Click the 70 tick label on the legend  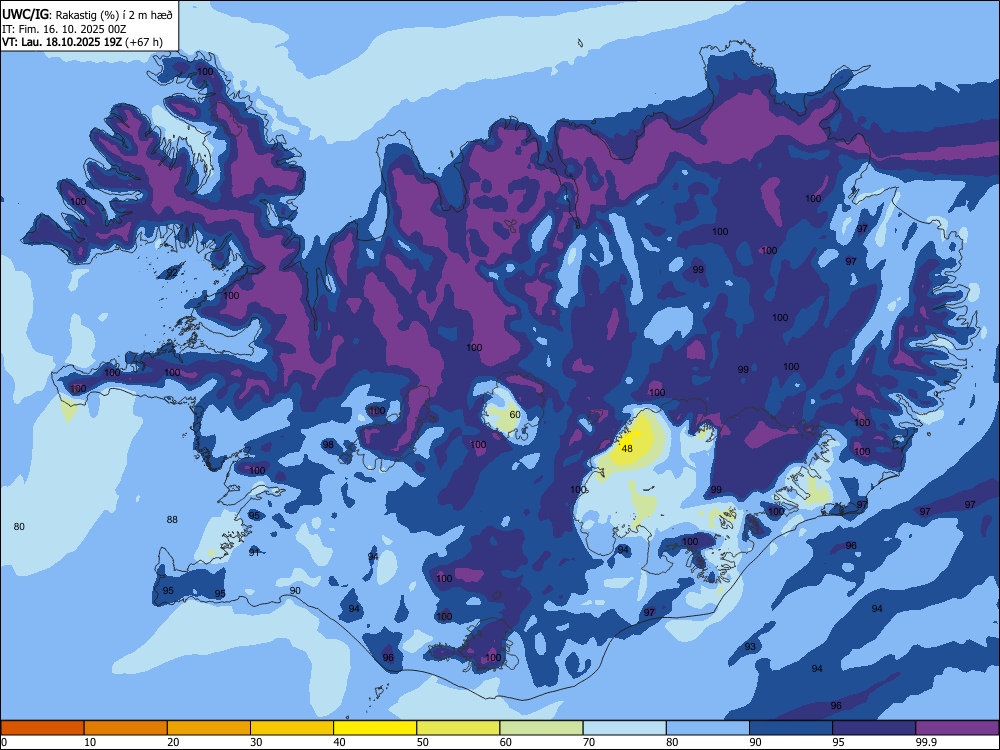(x=589, y=742)
